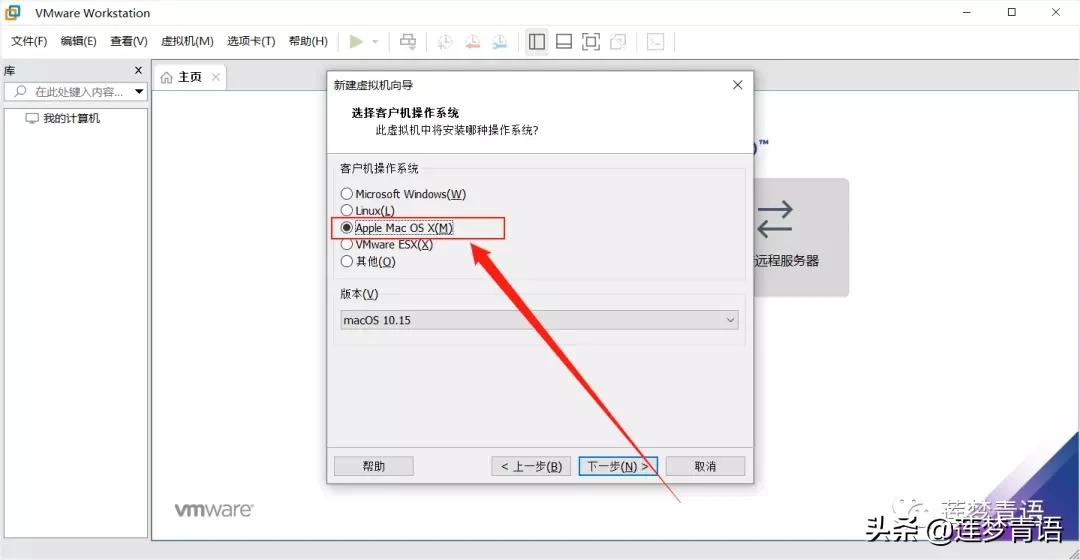
Task: Click the 远程服务器 label on home page
Action: coord(787,261)
